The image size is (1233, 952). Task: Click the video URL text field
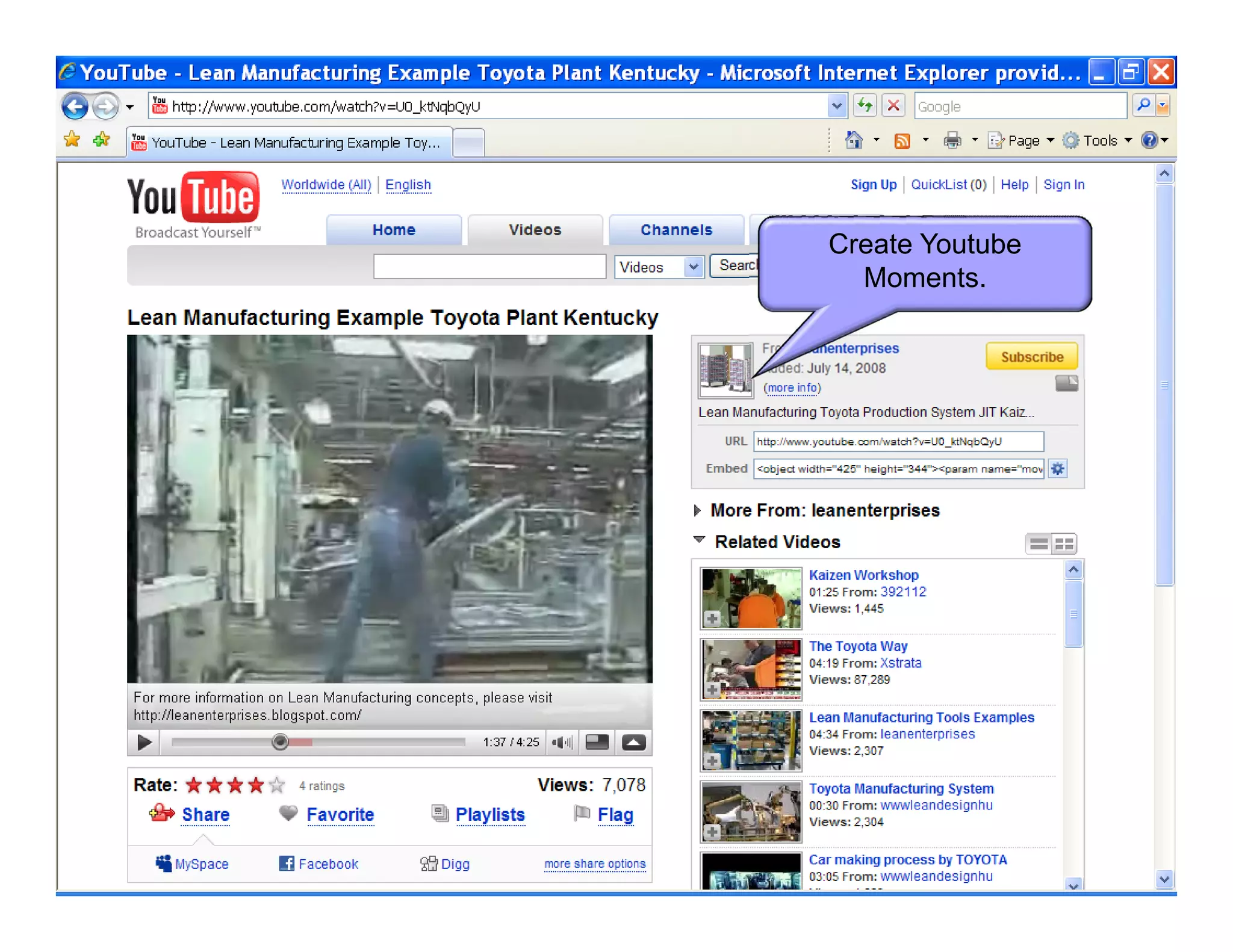(898, 441)
